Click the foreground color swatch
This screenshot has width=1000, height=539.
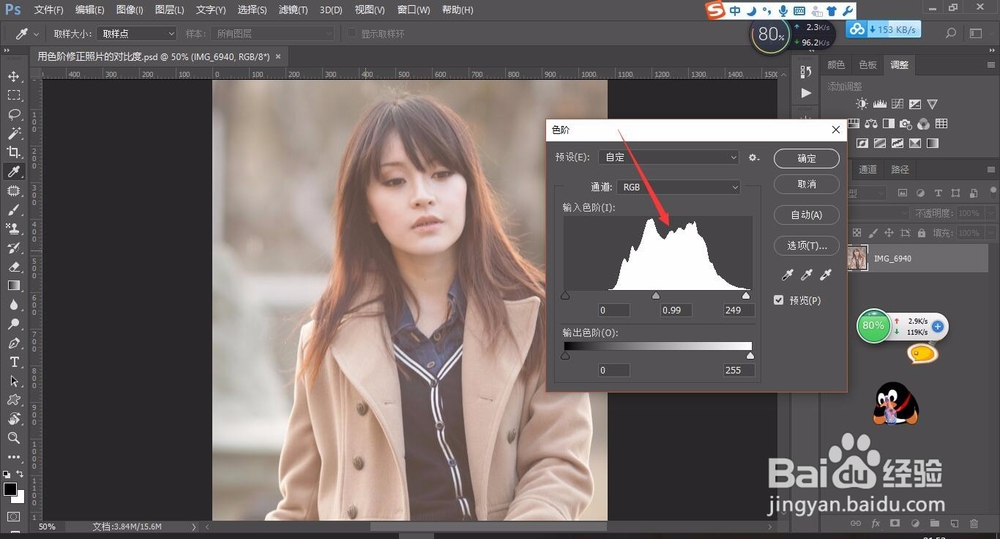[10, 489]
